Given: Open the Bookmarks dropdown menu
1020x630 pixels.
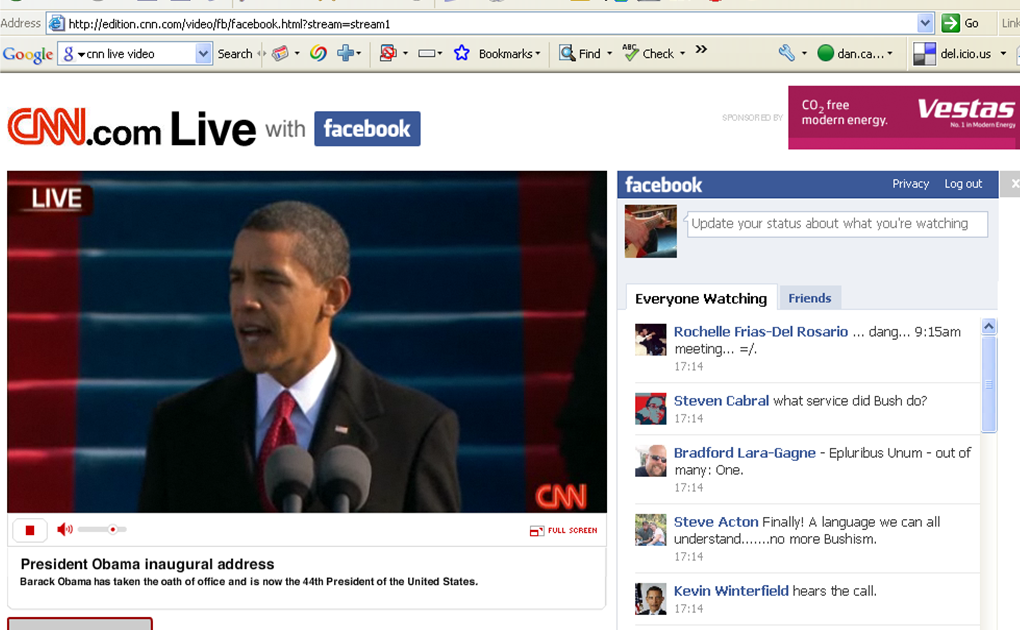Looking at the screenshot, I should coord(509,54).
